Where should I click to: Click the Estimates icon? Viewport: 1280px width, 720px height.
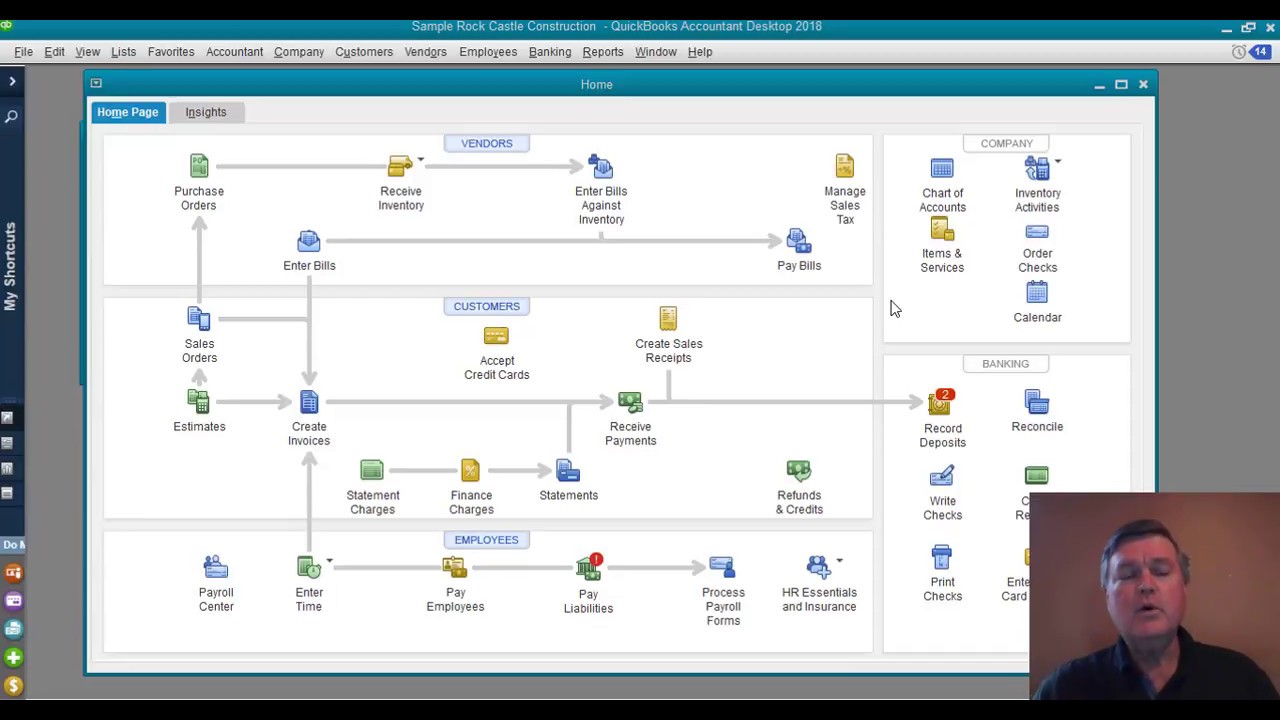click(198, 402)
